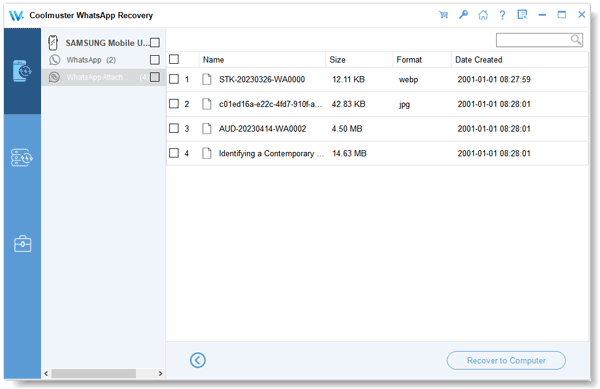Go back with the circular arrow button
This screenshot has height=389, width=600.
(197, 360)
